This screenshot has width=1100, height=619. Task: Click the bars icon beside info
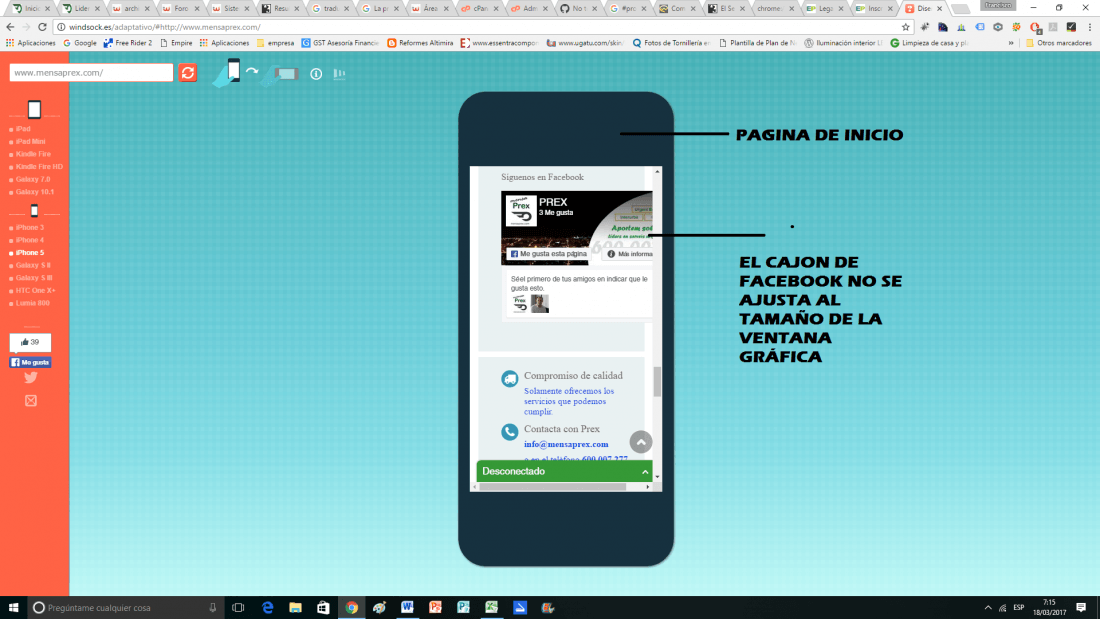click(x=340, y=74)
